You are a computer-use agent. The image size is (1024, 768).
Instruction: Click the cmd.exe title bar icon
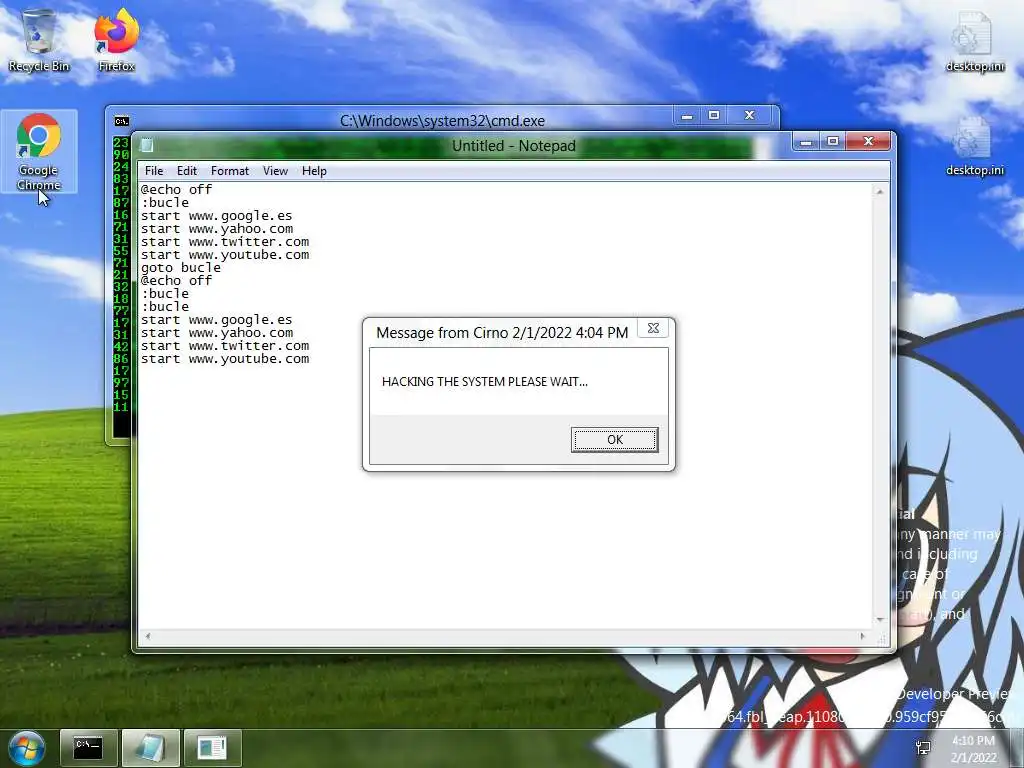(121, 121)
